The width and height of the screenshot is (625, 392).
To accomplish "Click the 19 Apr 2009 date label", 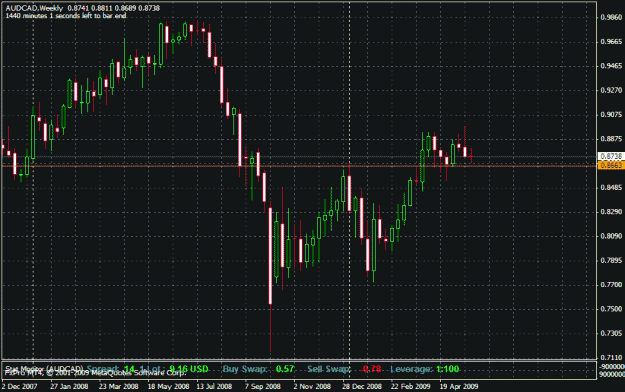I will [459, 386].
